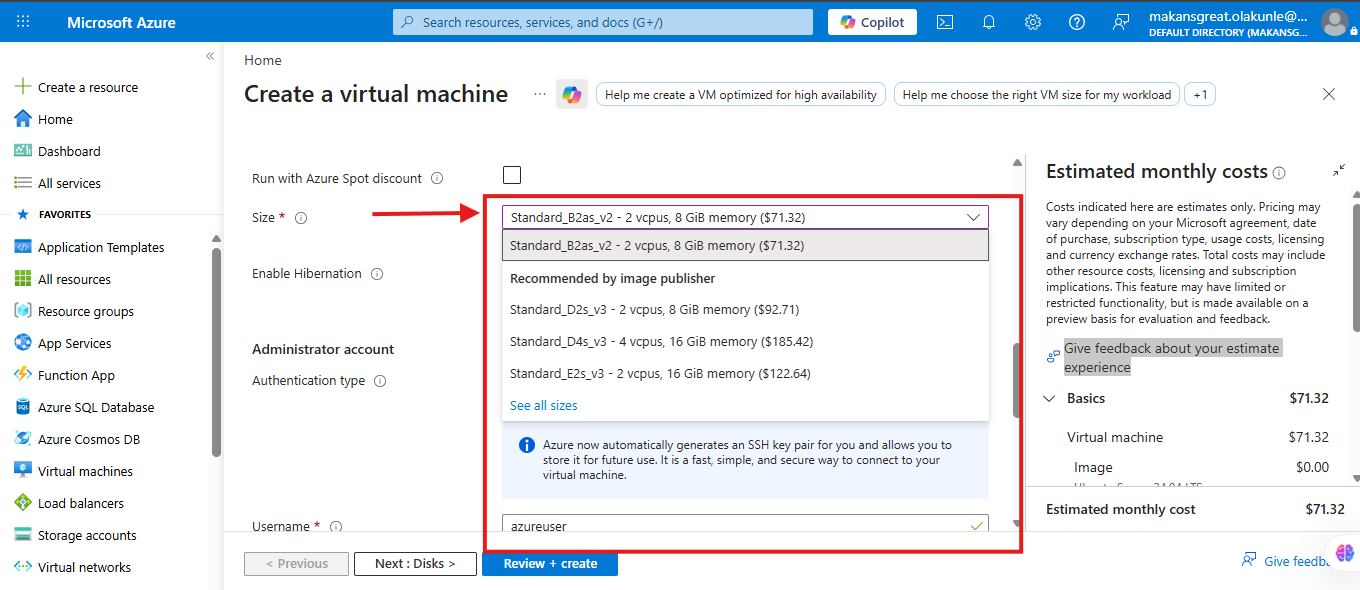The width and height of the screenshot is (1360, 590).
Task: Collapse the cost panel with the shrink icon
Action: tap(1339, 171)
